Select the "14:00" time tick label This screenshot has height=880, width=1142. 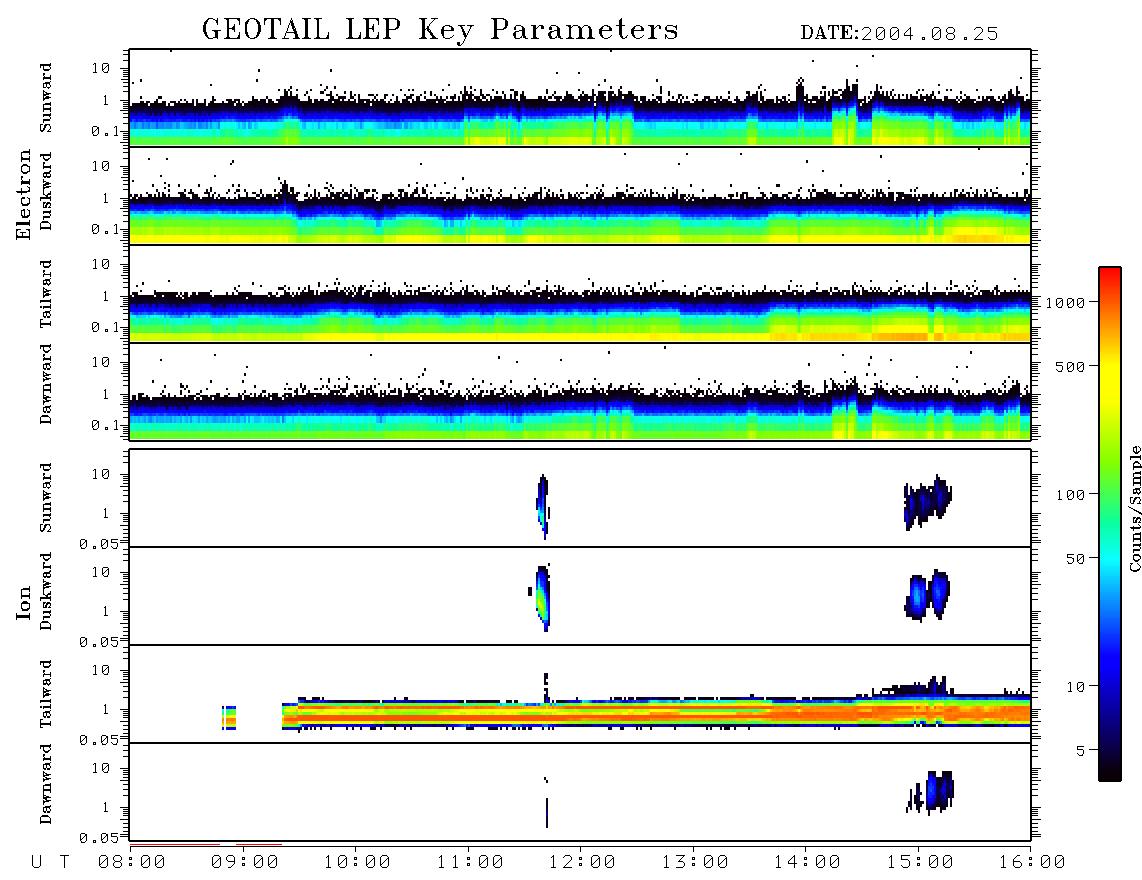[807, 862]
